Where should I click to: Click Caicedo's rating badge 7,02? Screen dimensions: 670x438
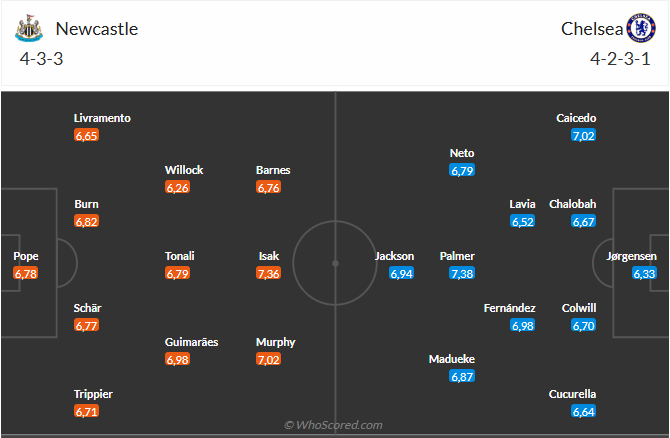click(x=584, y=135)
